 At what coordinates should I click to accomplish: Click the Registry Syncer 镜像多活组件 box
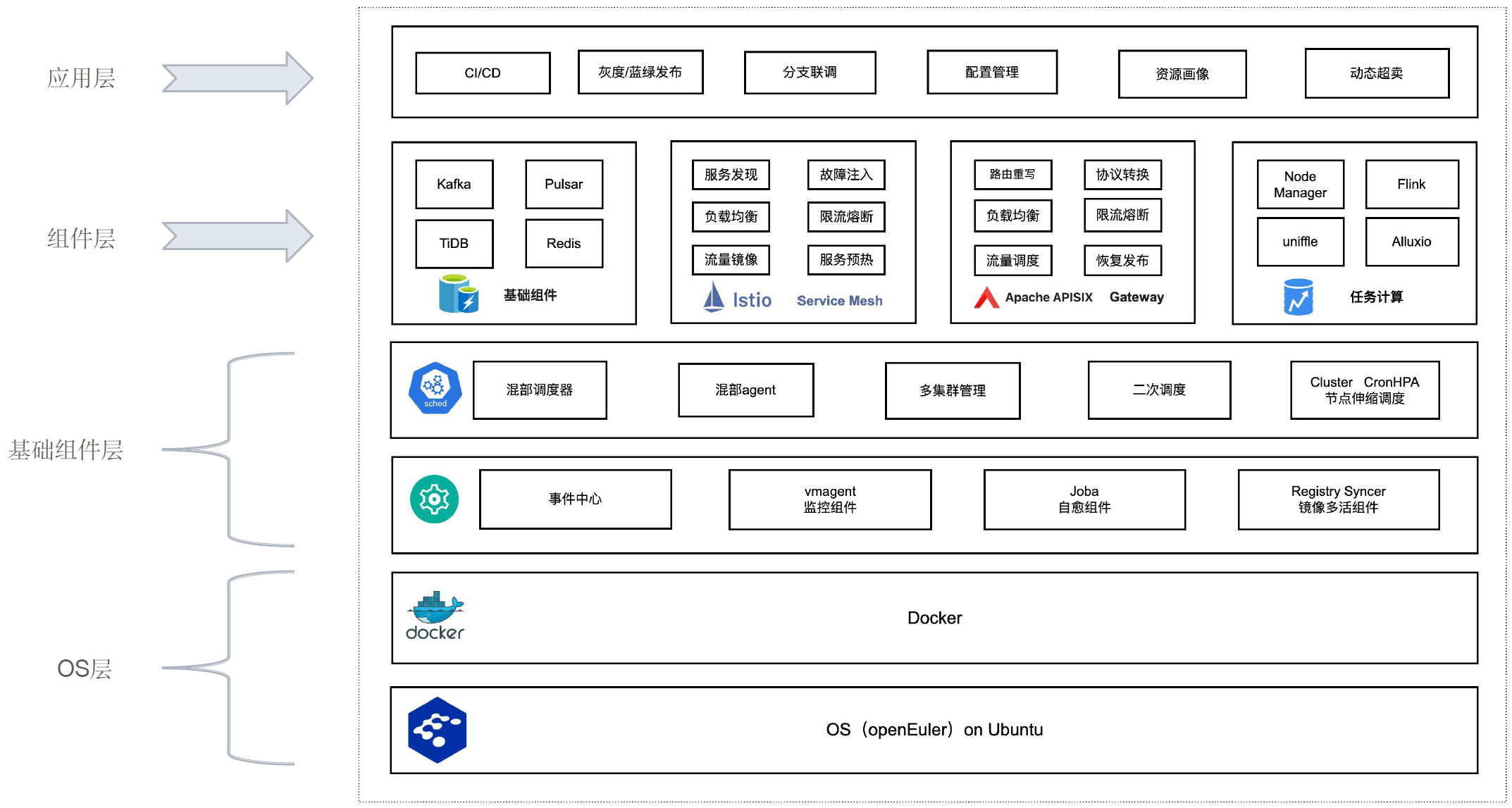coord(1339,499)
